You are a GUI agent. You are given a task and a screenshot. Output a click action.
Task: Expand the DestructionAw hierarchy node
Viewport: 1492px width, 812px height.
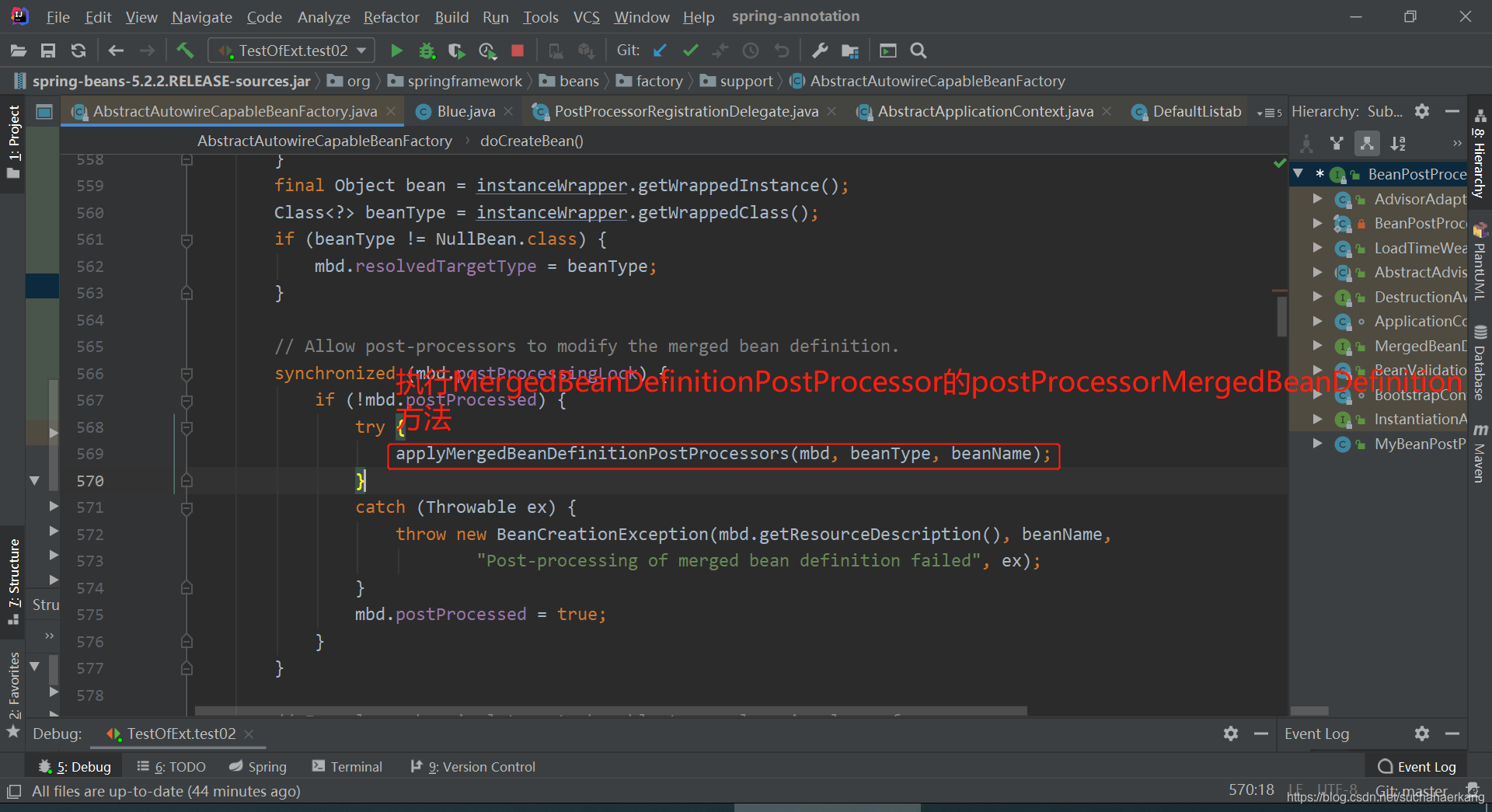tap(1317, 297)
